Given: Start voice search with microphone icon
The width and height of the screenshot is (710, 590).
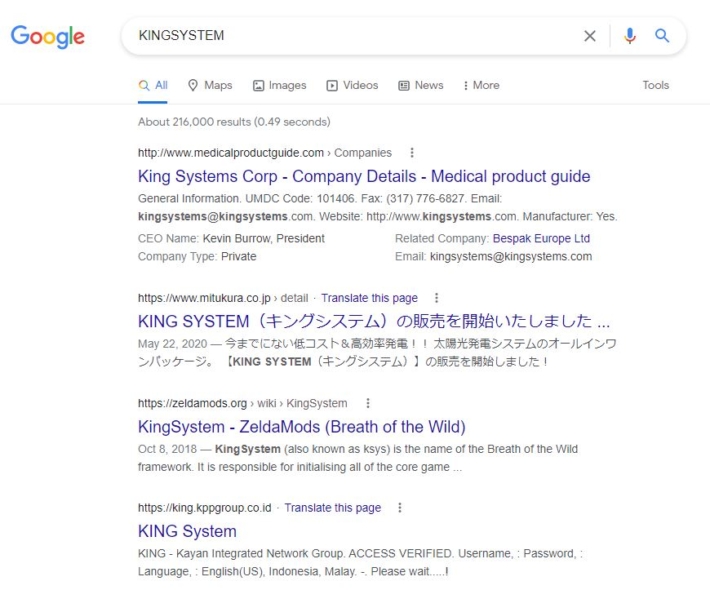Looking at the screenshot, I should pyautogui.click(x=629, y=35).
